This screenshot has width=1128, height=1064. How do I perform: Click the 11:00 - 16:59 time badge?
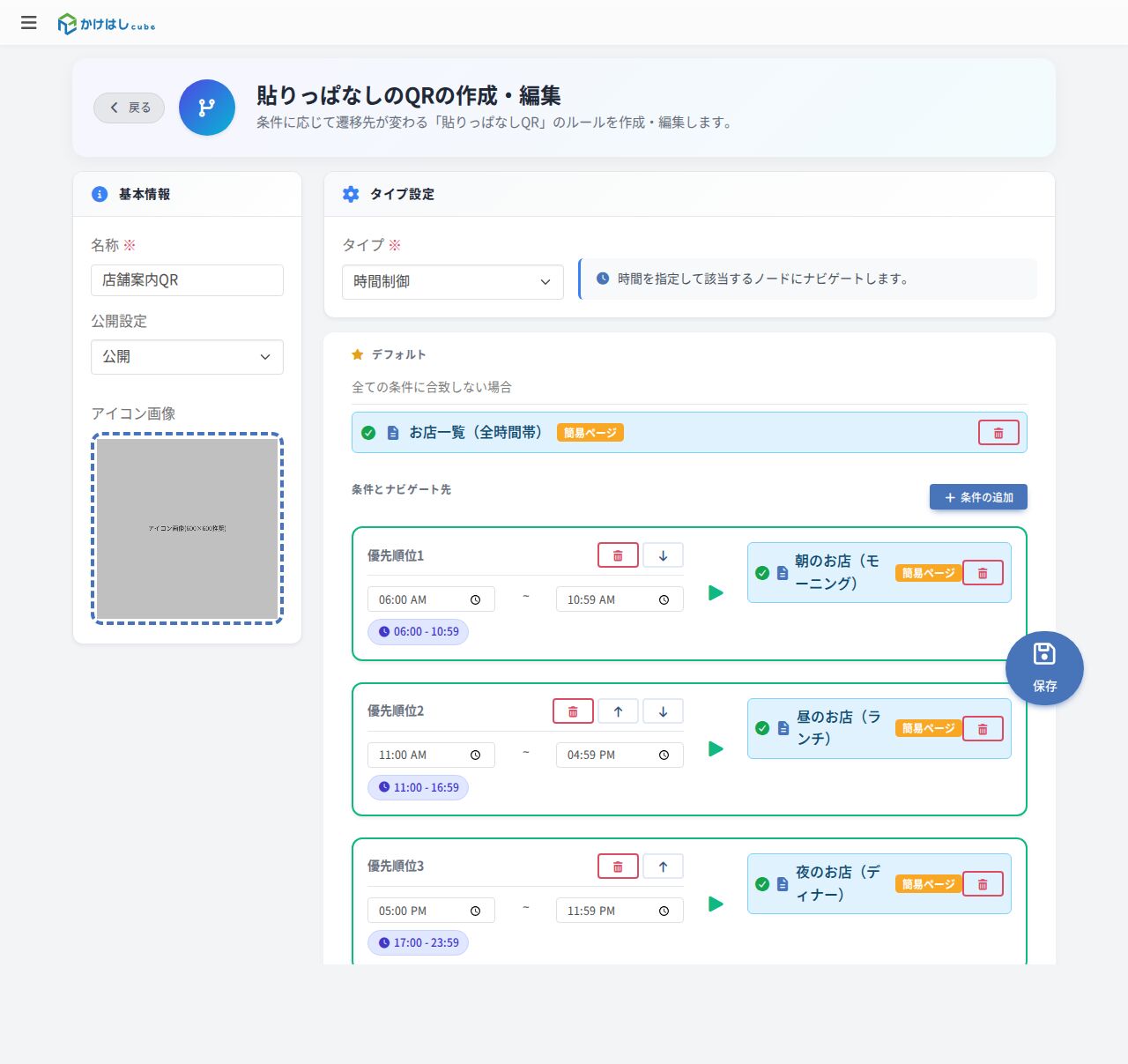[x=418, y=787]
